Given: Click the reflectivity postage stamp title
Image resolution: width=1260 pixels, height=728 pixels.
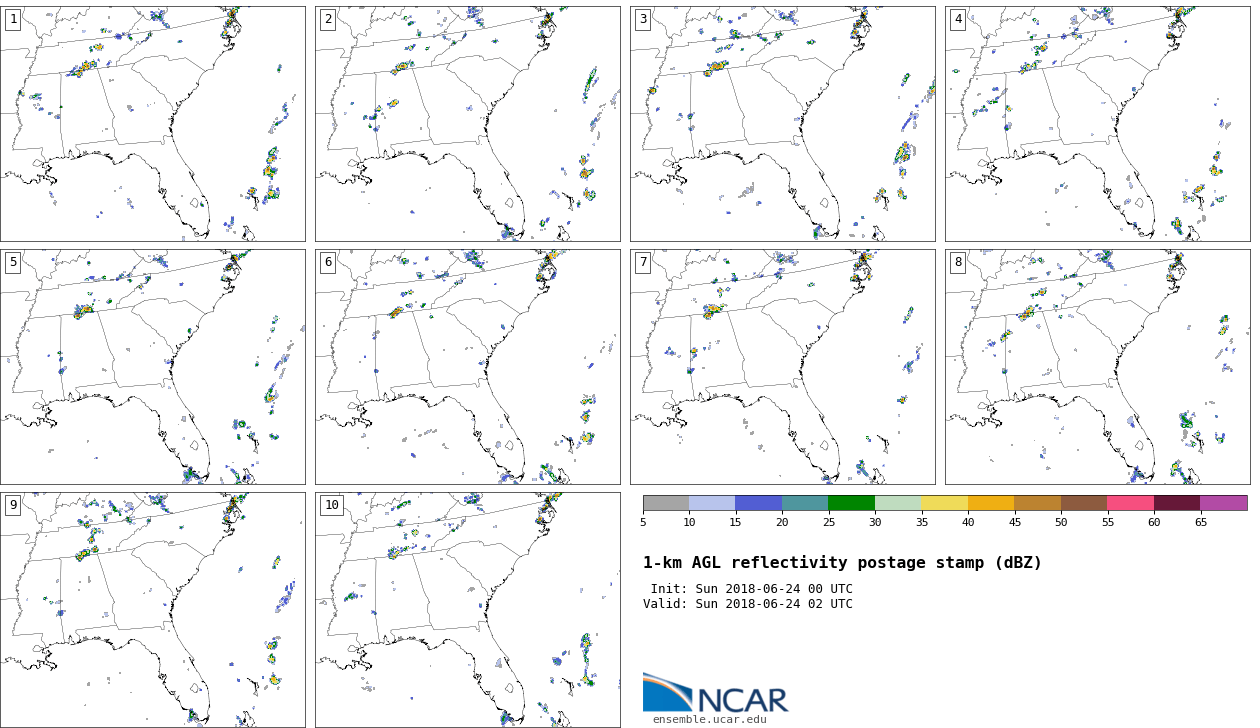Looking at the screenshot, I should (x=842, y=563).
